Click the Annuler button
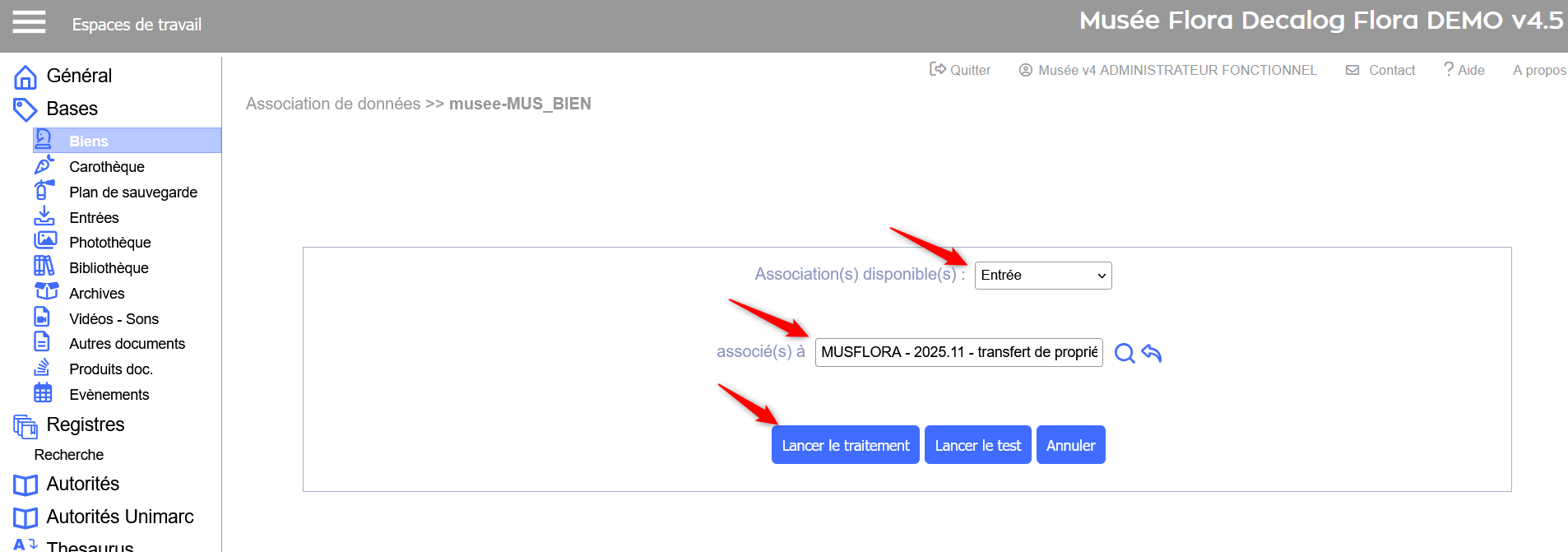The image size is (1568, 552). pyautogui.click(x=1070, y=445)
